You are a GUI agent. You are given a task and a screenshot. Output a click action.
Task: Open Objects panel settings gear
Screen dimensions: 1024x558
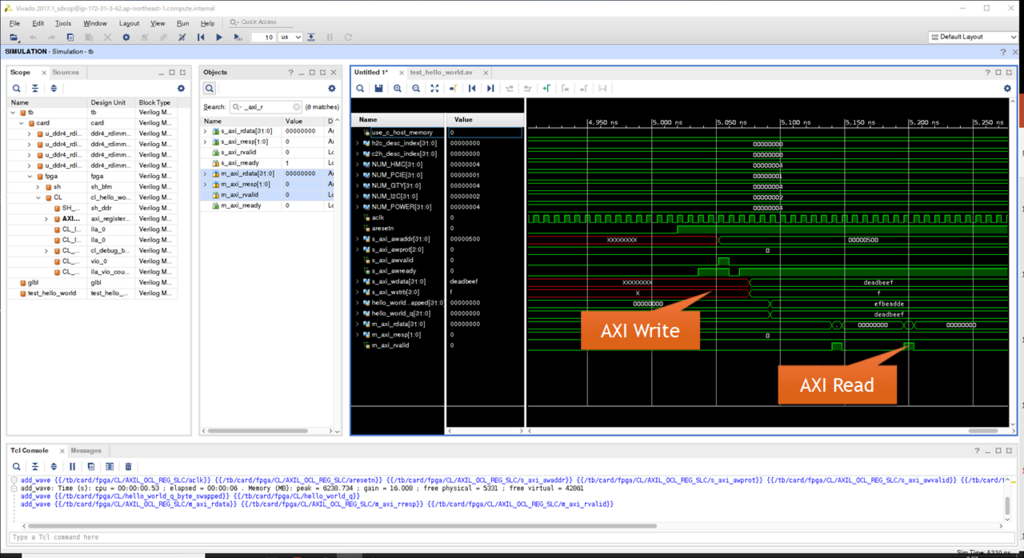click(x=332, y=88)
